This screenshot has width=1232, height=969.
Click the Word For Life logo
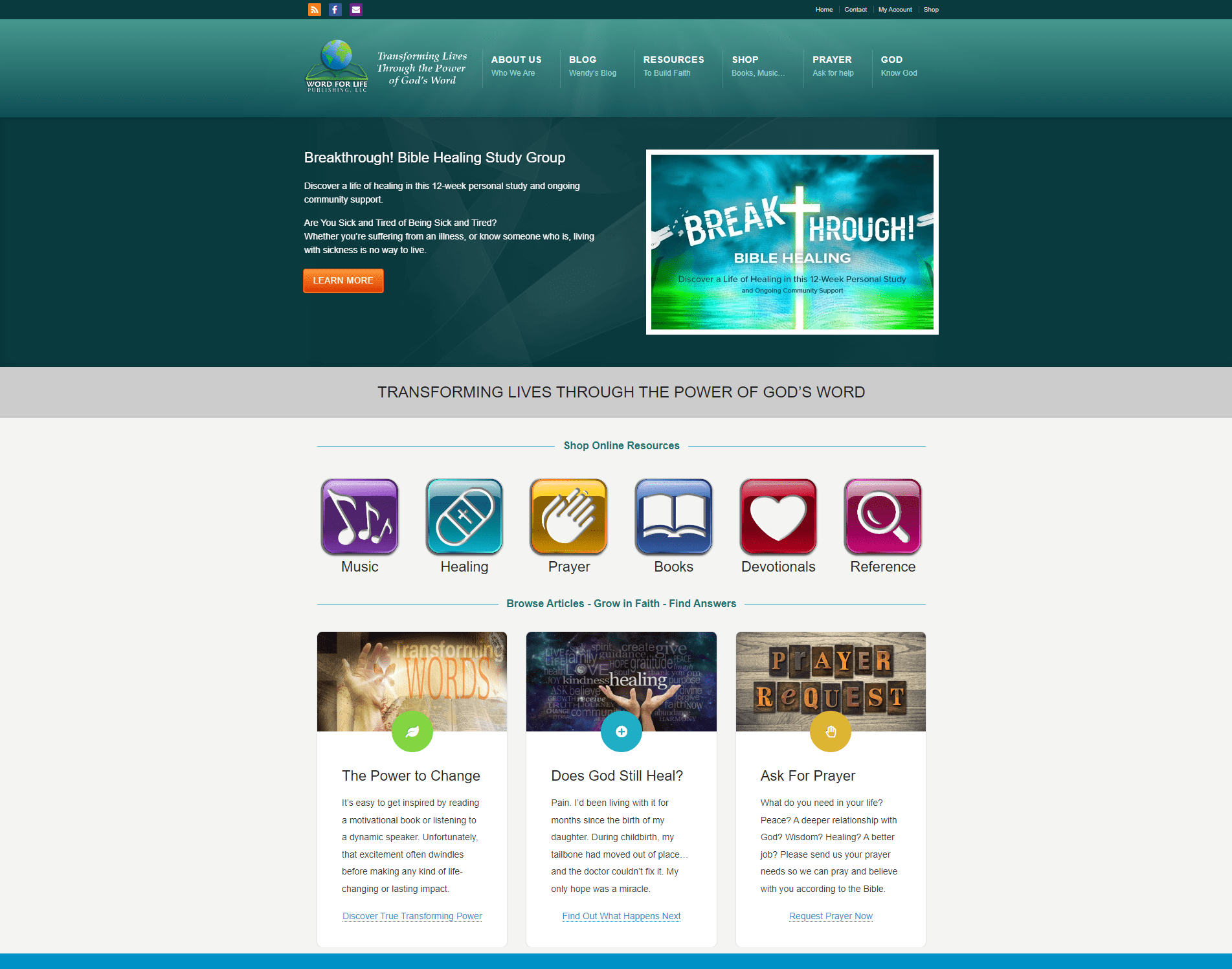click(x=337, y=67)
